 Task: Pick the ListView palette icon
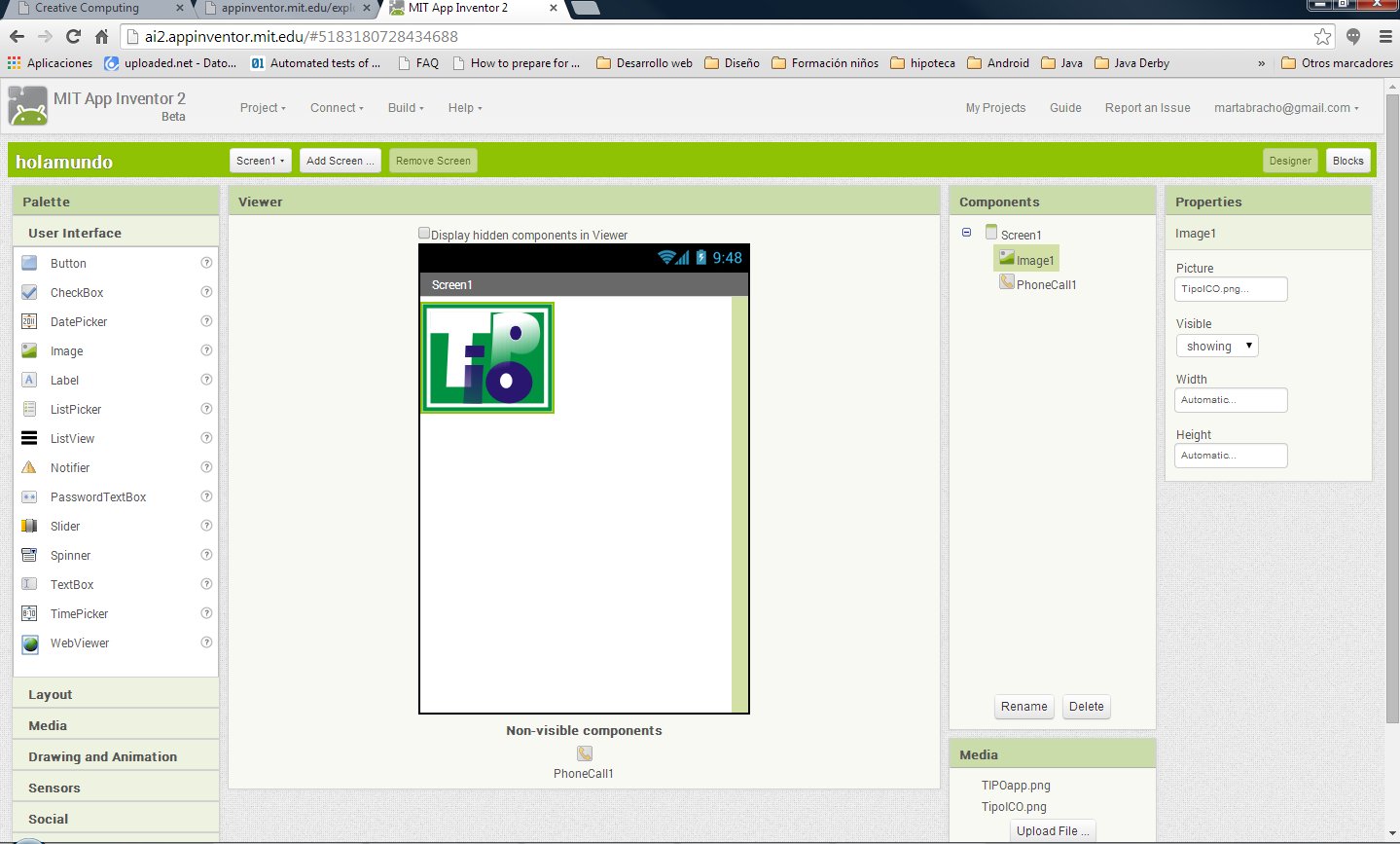tap(29, 438)
